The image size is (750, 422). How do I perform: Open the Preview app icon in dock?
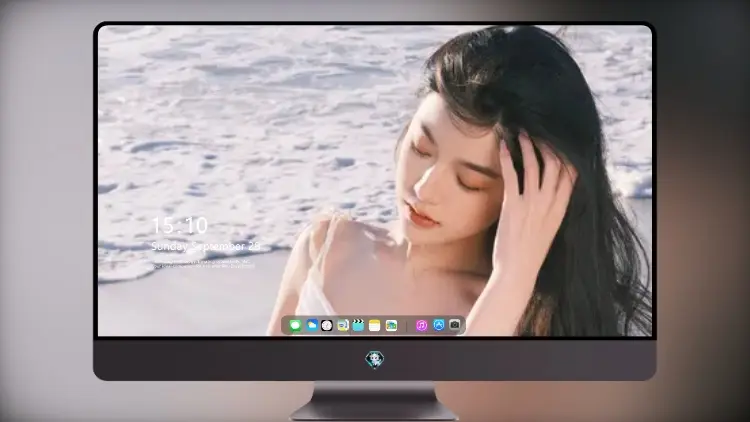pyautogui.click(x=343, y=326)
